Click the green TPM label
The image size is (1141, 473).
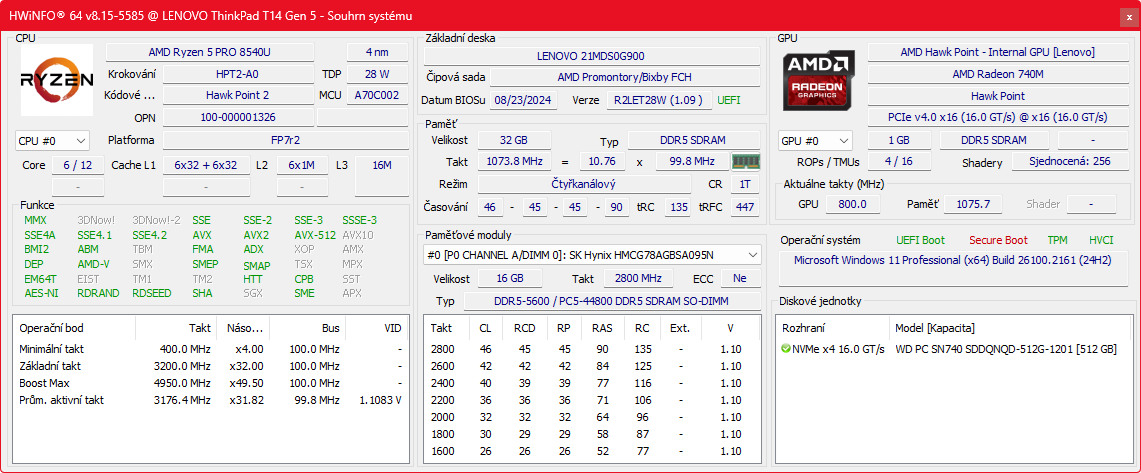pyautogui.click(x=1057, y=240)
